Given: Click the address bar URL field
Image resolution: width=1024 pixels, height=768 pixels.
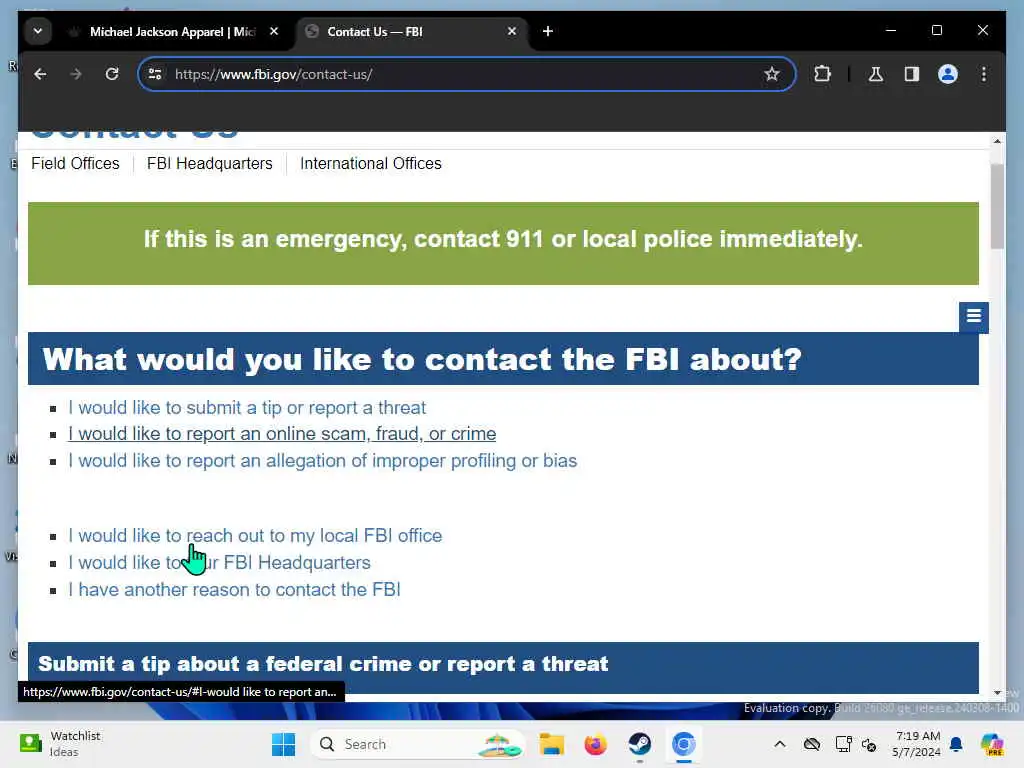Looking at the screenshot, I should pyautogui.click(x=464, y=74).
